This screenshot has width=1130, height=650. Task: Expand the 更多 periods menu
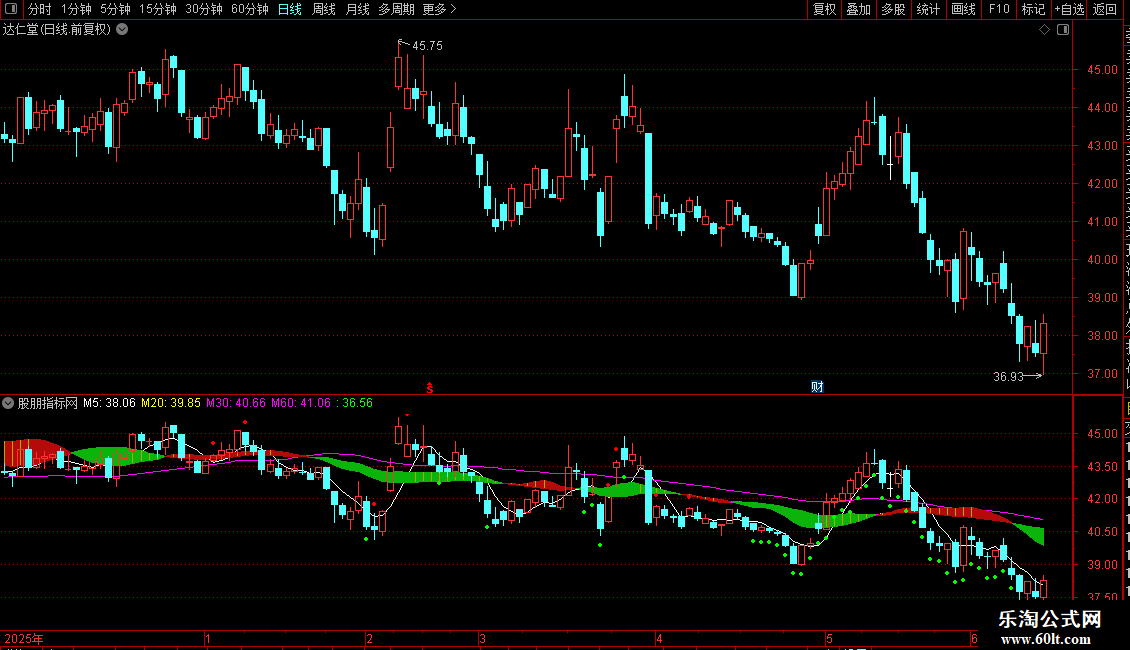(439, 9)
